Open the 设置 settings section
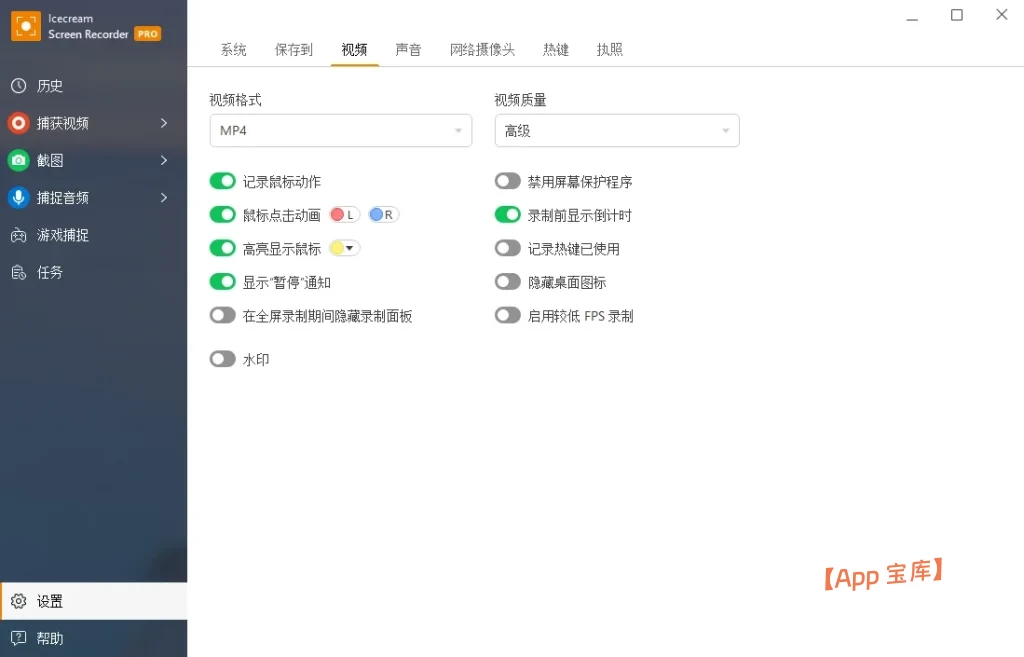The image size is (1024, 657). [x=48, y=601]
